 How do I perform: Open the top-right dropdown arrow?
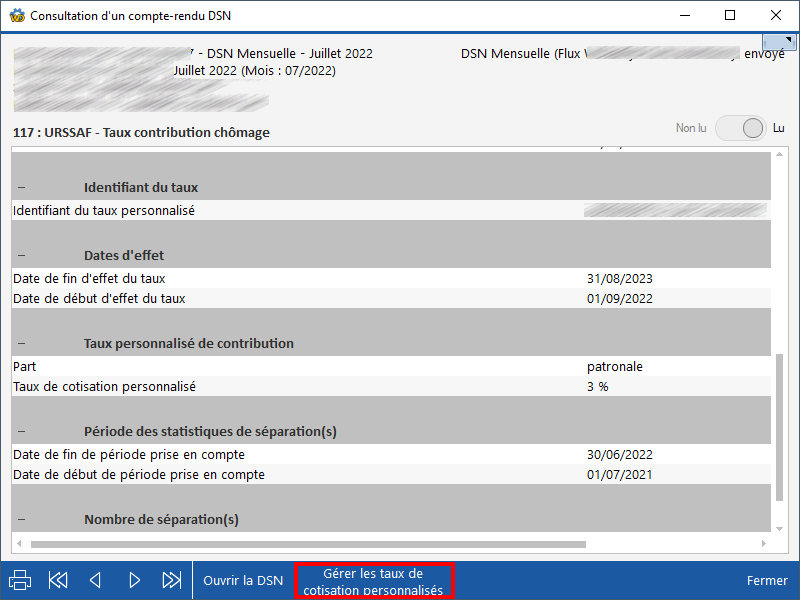pos(778,41)
